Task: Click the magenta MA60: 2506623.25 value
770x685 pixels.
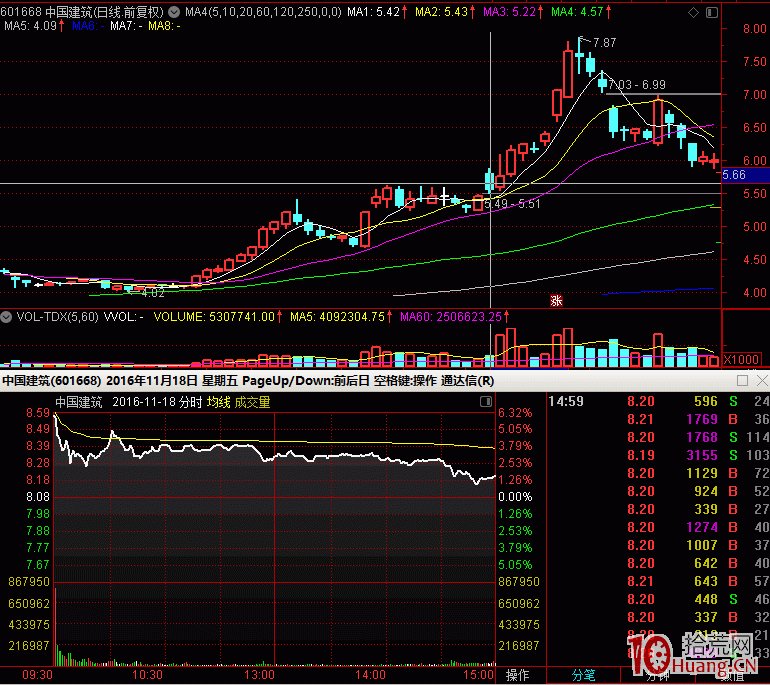Action: (x=454, y=317)
